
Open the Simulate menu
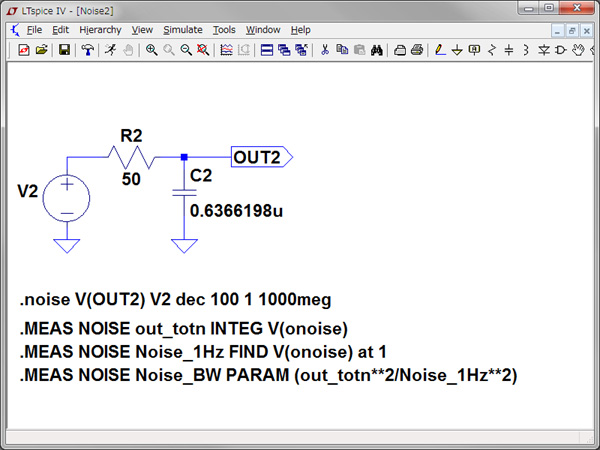coord(183,30)
